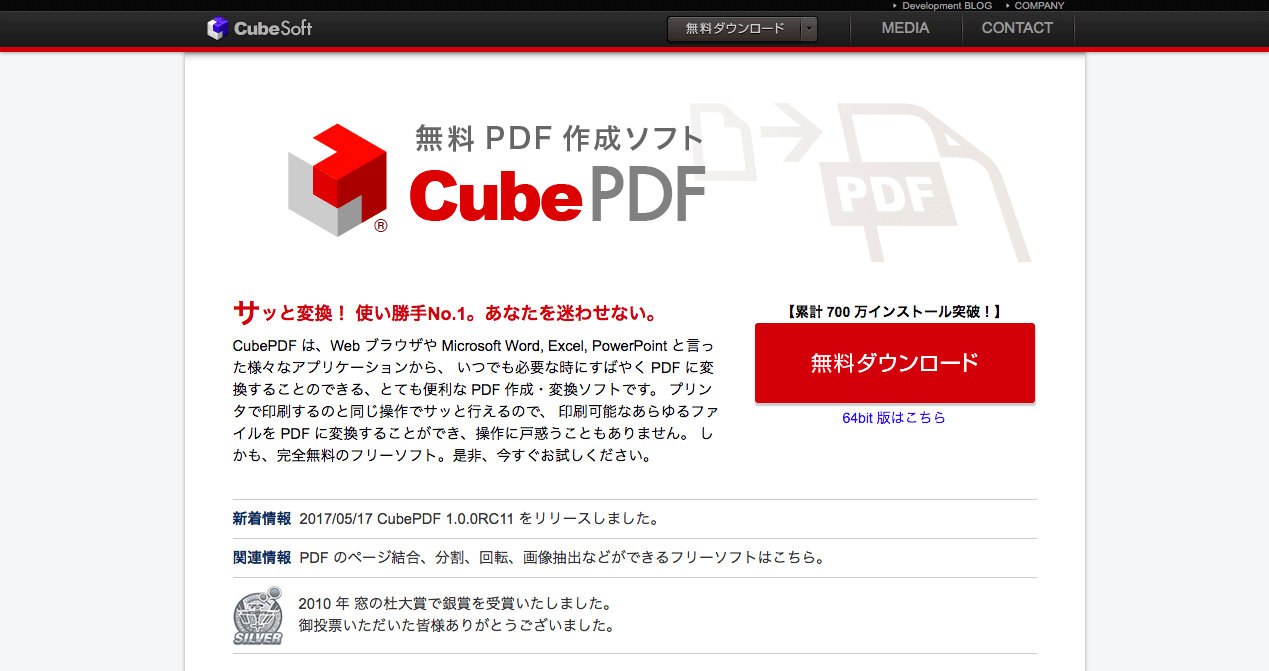The image size is (1269, 671).
Task: Open the COMPANY link
Action: pyautogui.click(x=1037, y=5)
